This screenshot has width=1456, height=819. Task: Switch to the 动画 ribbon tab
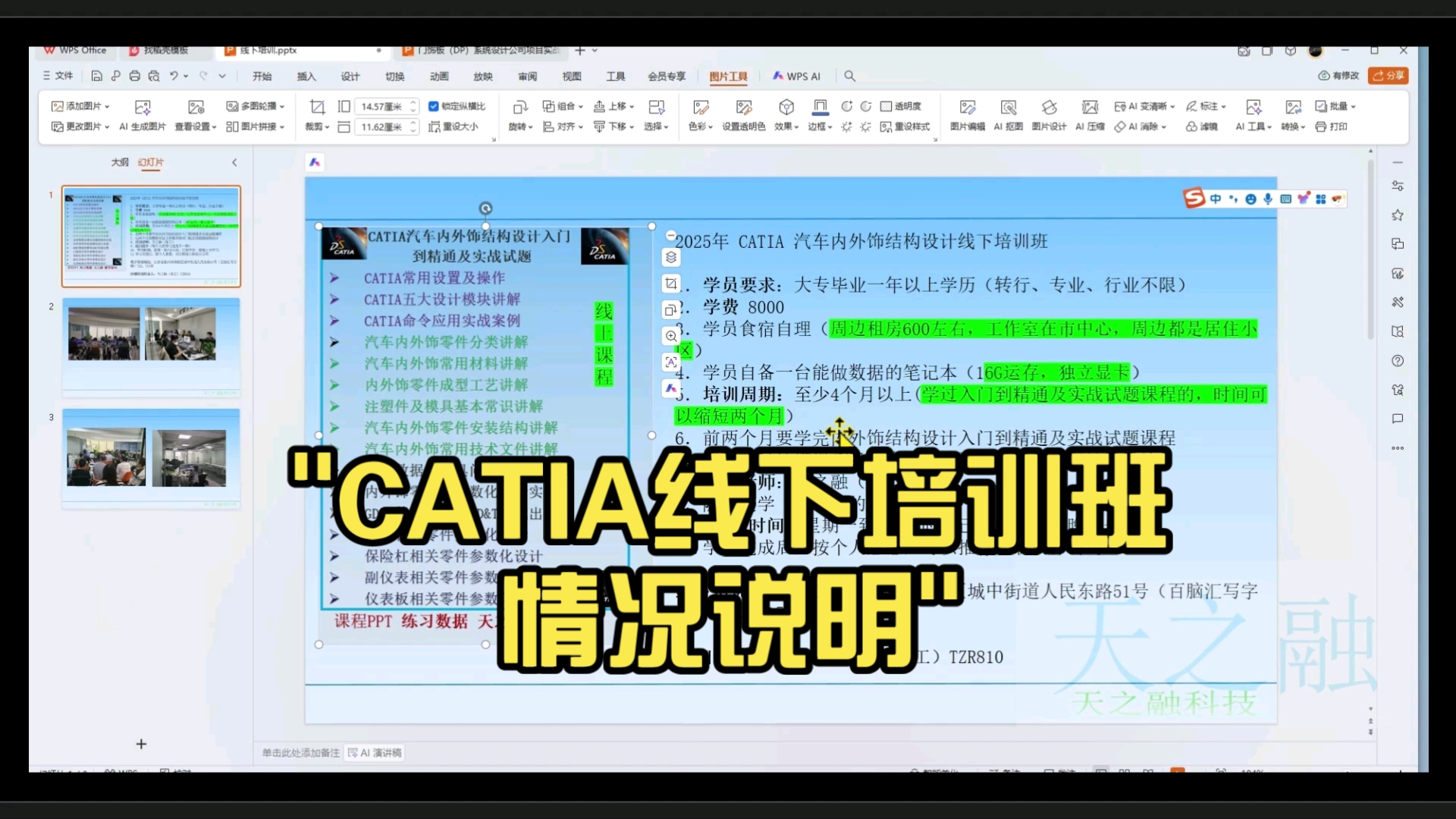tap(439, 76)
